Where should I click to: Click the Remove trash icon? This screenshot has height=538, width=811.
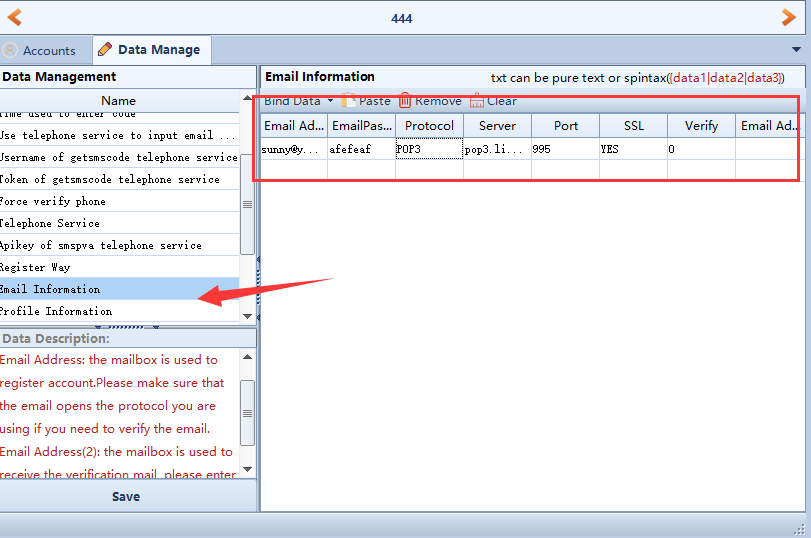point(405,101)
